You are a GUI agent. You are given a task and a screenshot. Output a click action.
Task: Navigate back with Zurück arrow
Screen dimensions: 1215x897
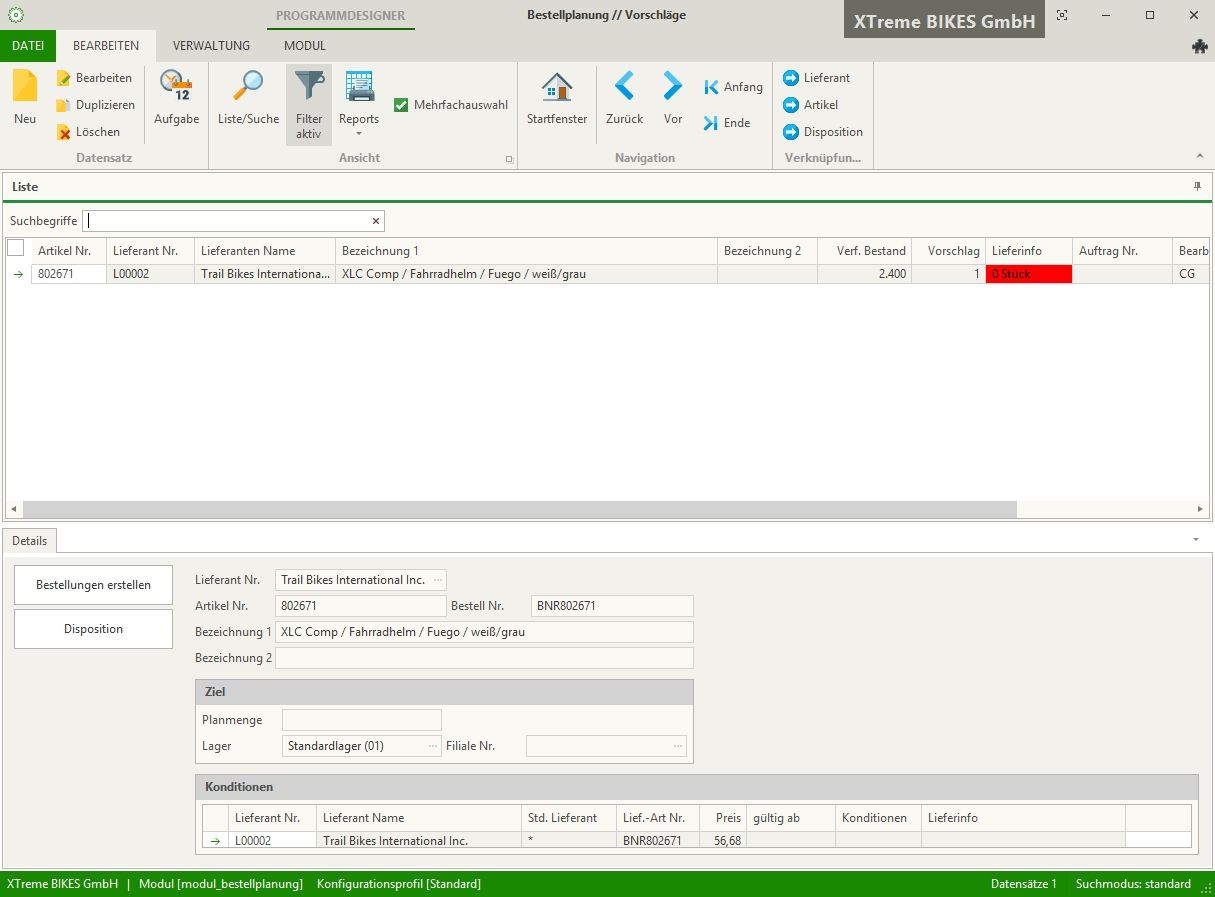click(624, 88)
